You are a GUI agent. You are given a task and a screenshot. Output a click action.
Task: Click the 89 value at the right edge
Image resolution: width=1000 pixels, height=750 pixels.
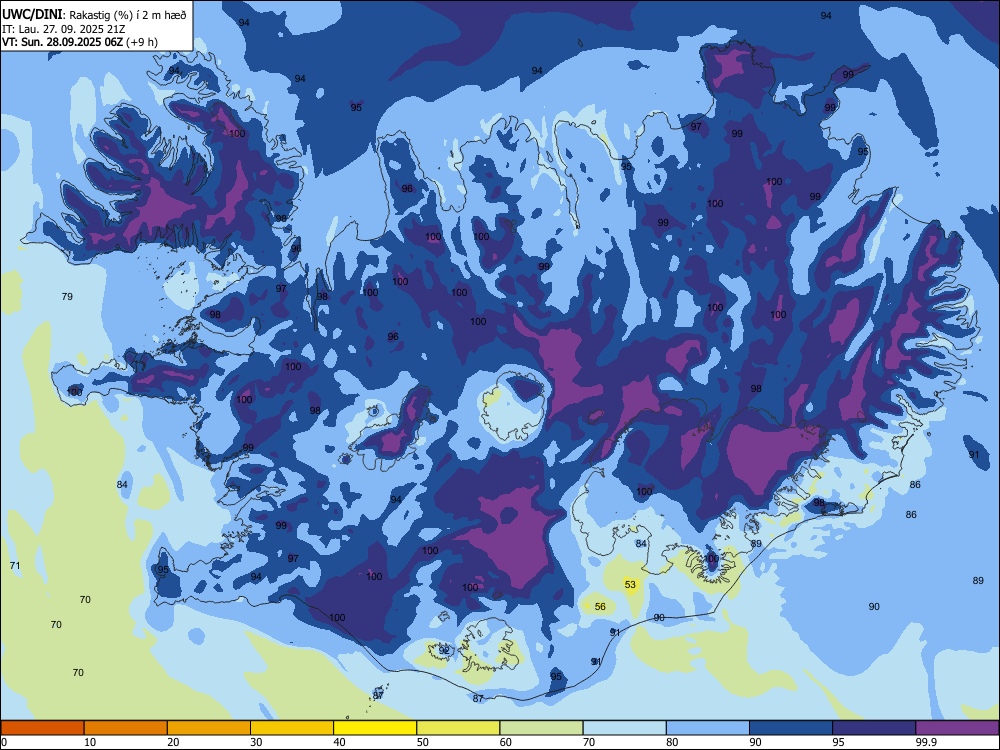978,580
